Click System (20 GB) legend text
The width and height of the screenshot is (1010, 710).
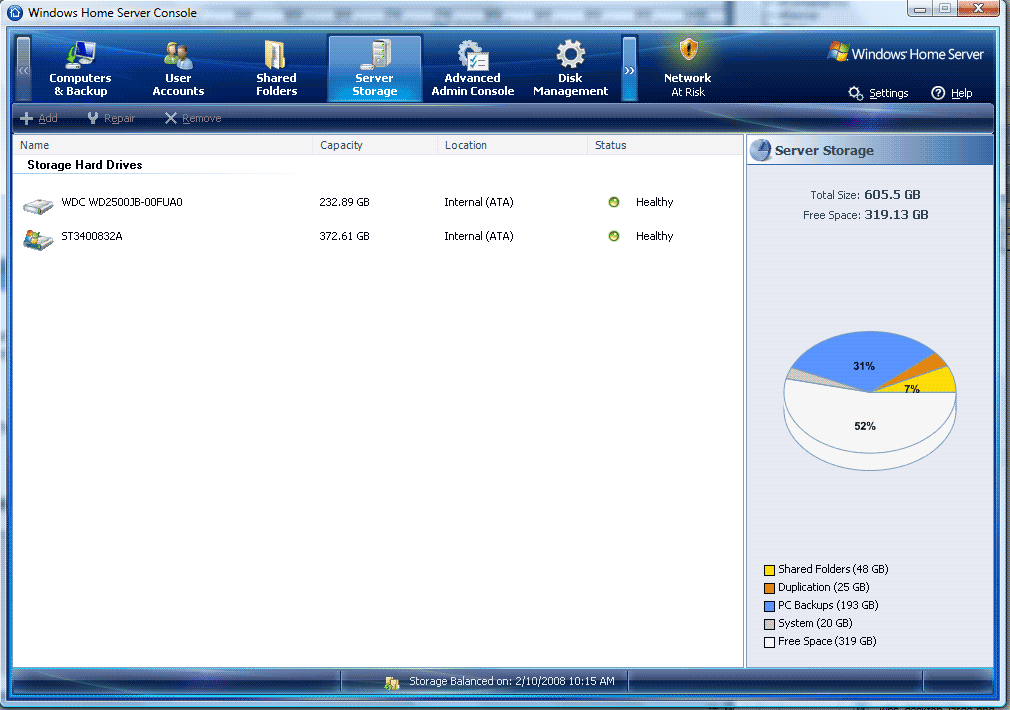click(815, 623)
